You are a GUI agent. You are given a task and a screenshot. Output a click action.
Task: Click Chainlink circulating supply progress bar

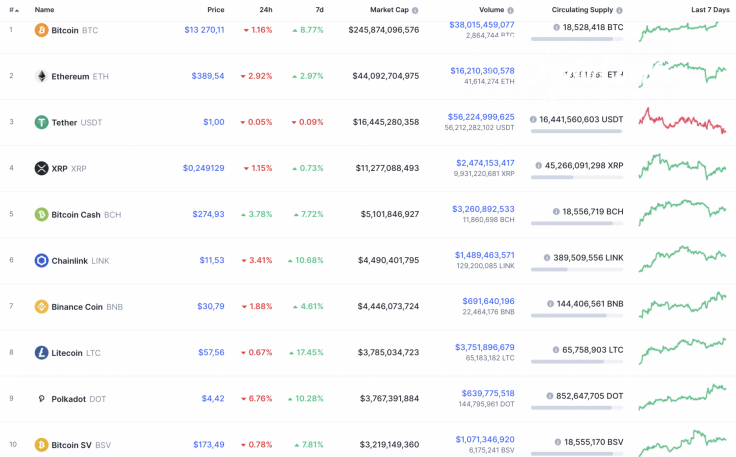tap(577, 269)
